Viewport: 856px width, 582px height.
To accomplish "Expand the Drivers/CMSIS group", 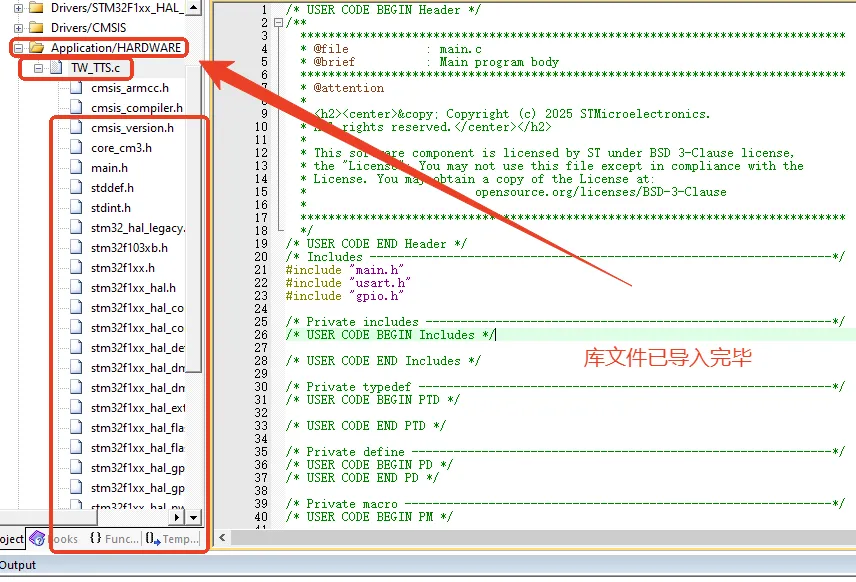I will [18, 27].
